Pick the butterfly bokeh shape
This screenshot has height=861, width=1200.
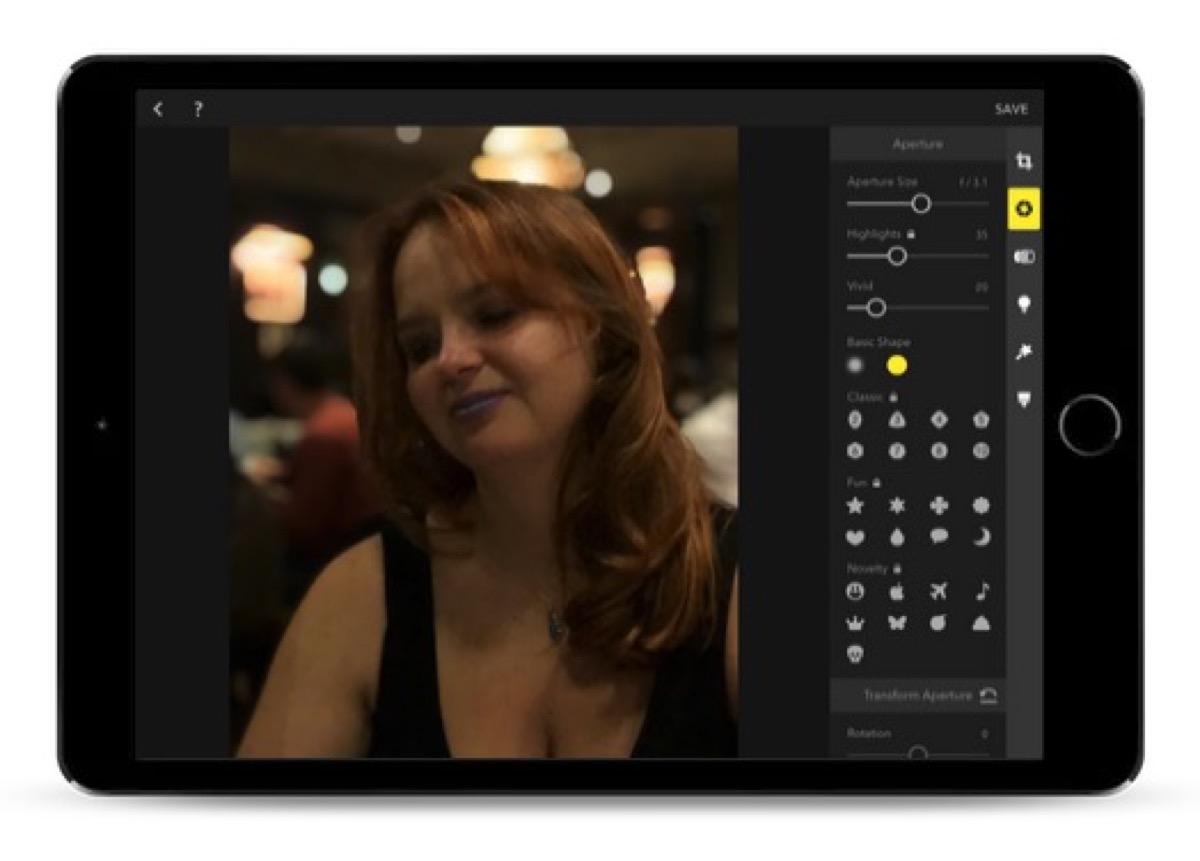pos(897,623)
